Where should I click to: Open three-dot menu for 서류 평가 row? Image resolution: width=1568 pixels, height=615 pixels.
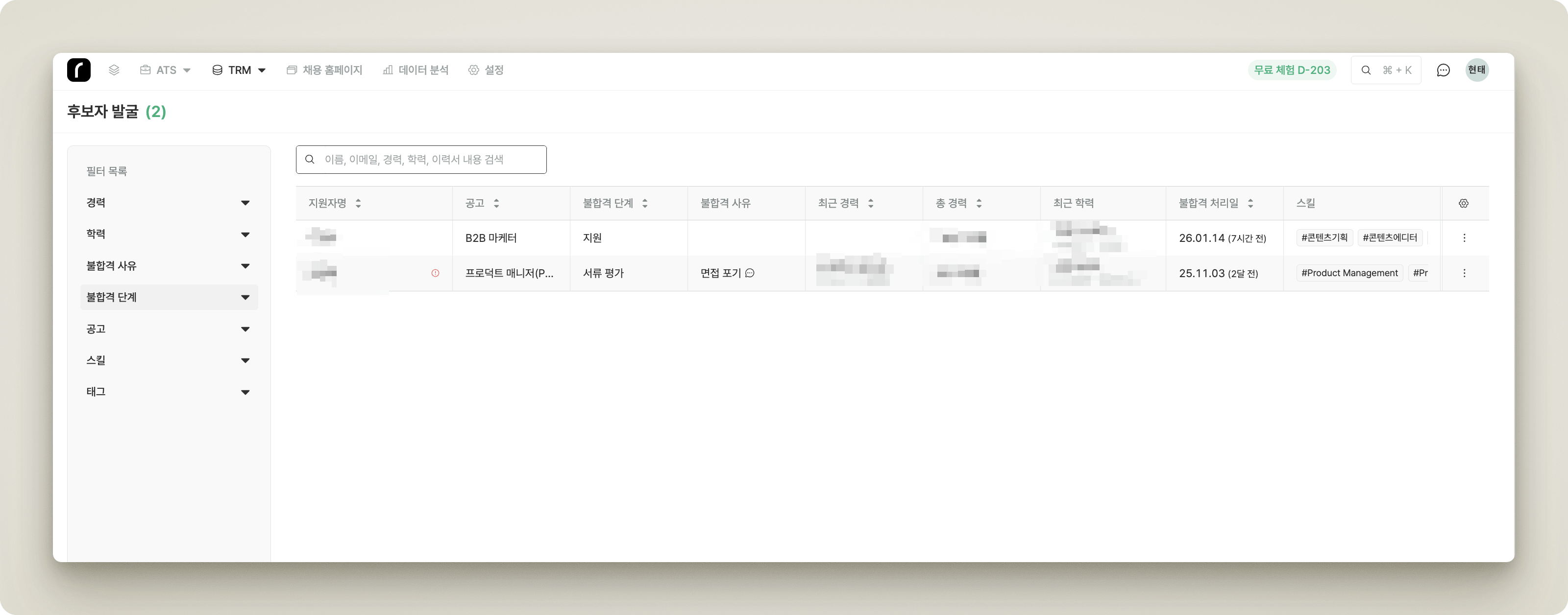(1464, 273)
